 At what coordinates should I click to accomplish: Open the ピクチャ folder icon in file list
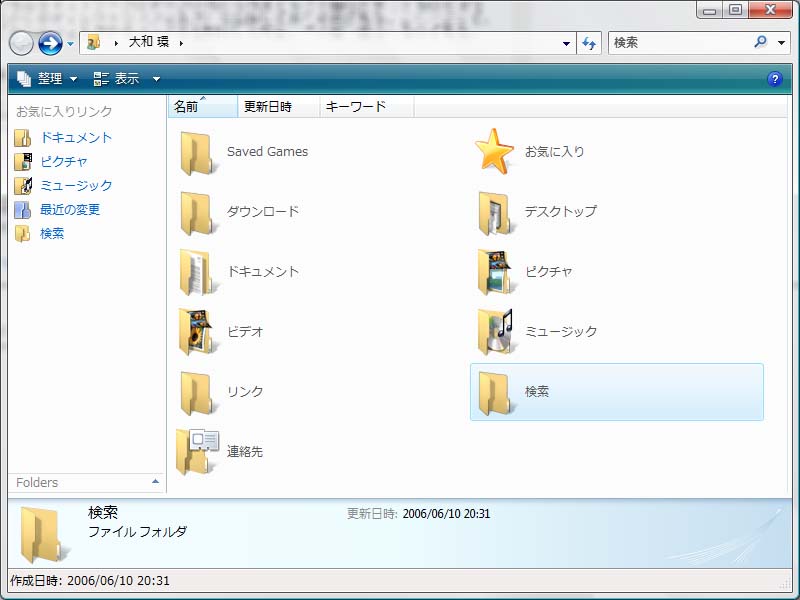coord(494,272)
